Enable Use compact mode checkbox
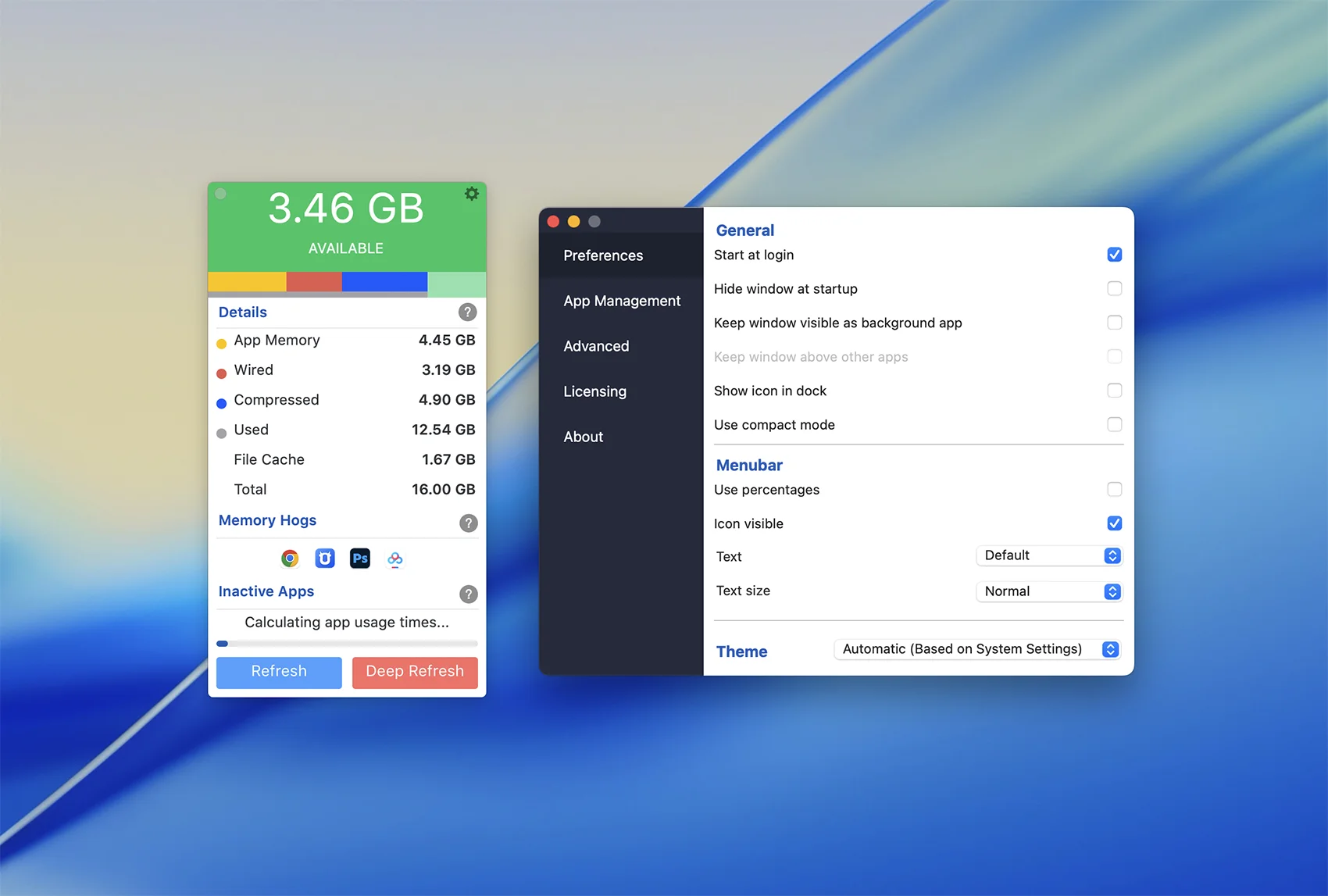Image resolution: width=1328 pixels, height=896 pixels. [1114, 424]
